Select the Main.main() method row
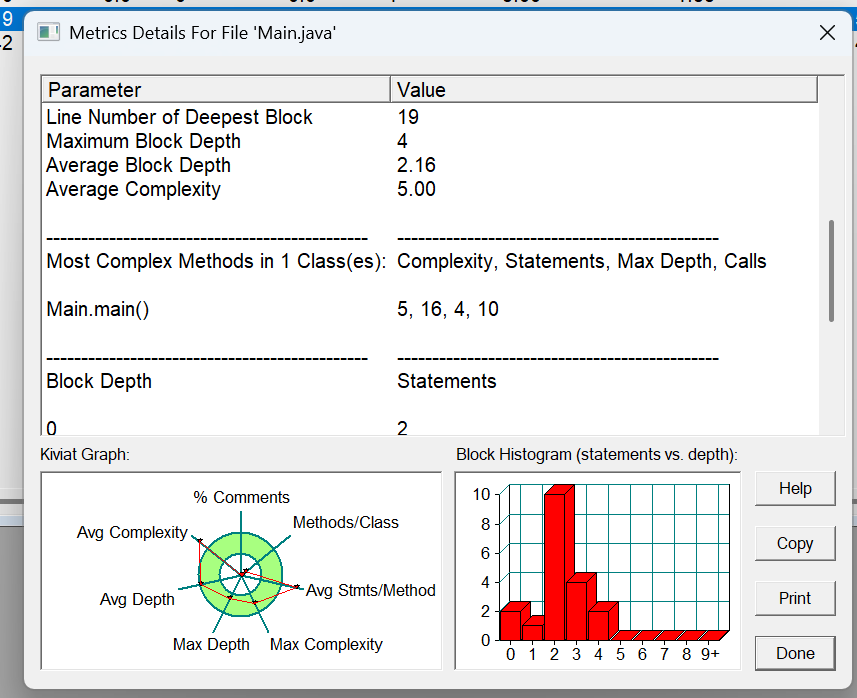857x698 pixels. [430, 309]
